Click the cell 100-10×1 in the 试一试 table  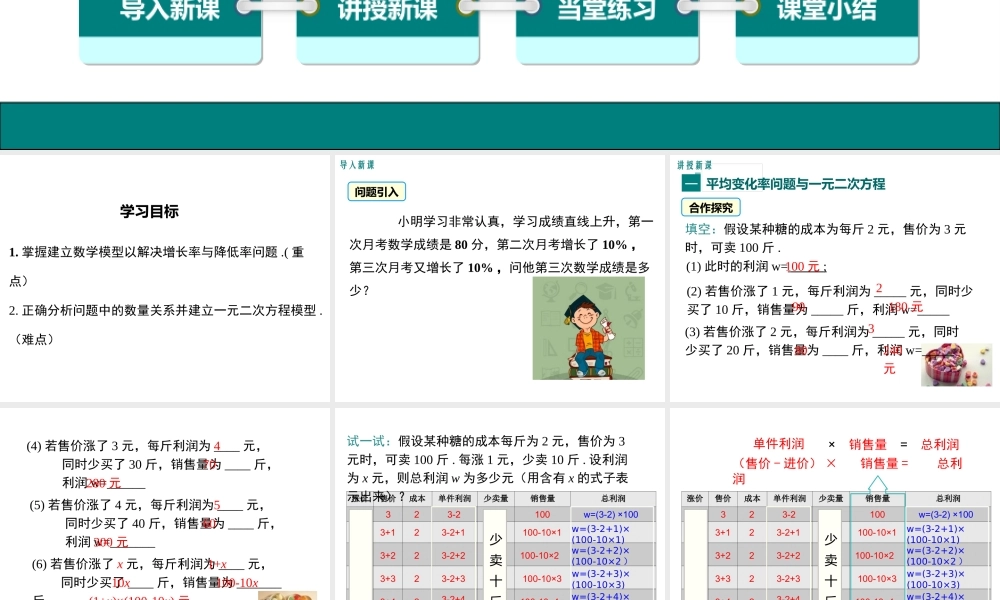pos(541,532)
